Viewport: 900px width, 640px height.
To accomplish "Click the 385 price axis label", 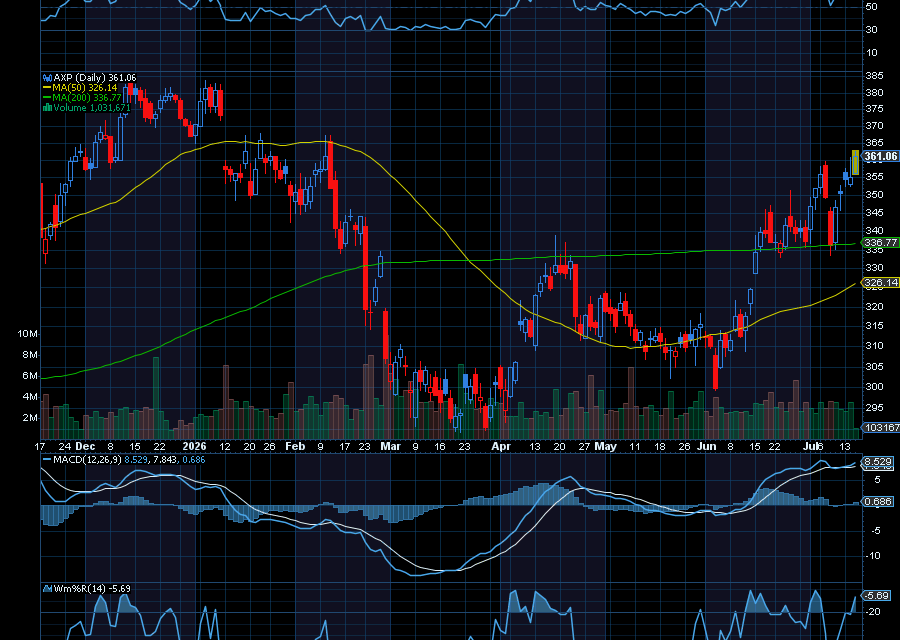I will click(x=874, y=76).
